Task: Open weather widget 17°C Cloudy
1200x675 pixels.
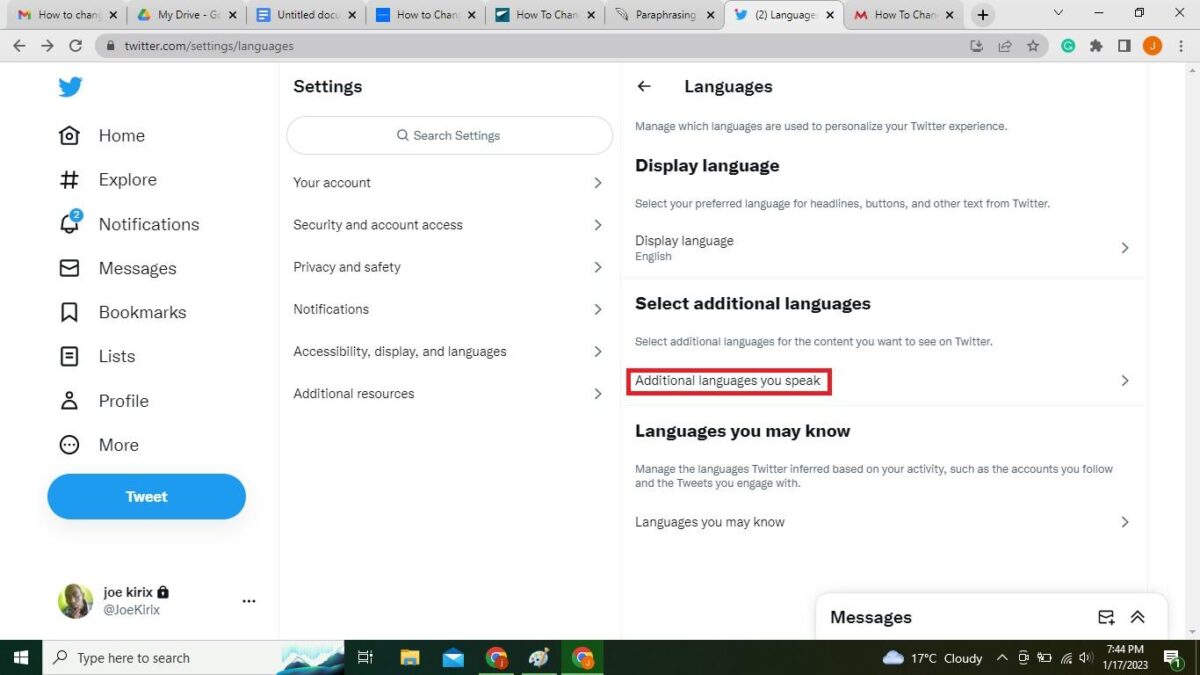Action: 933,658
